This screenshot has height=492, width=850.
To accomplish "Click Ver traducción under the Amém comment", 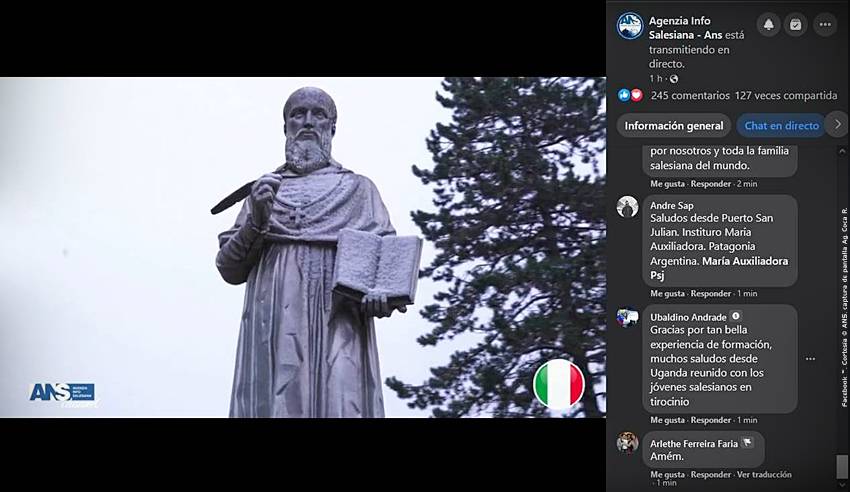I will [764, 475].
